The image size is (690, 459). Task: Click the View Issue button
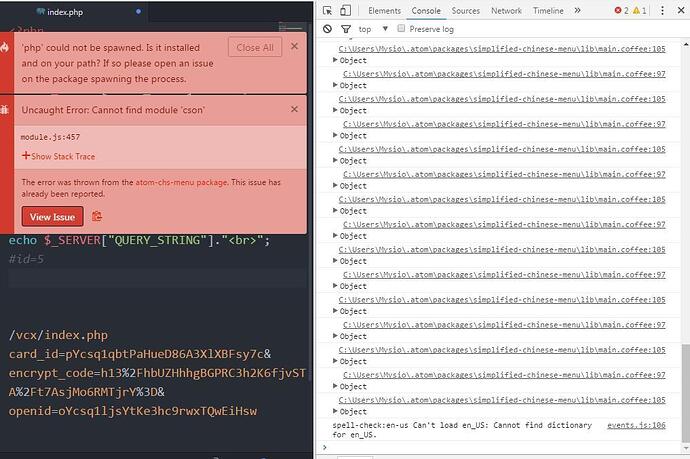(x=52, y=216)
